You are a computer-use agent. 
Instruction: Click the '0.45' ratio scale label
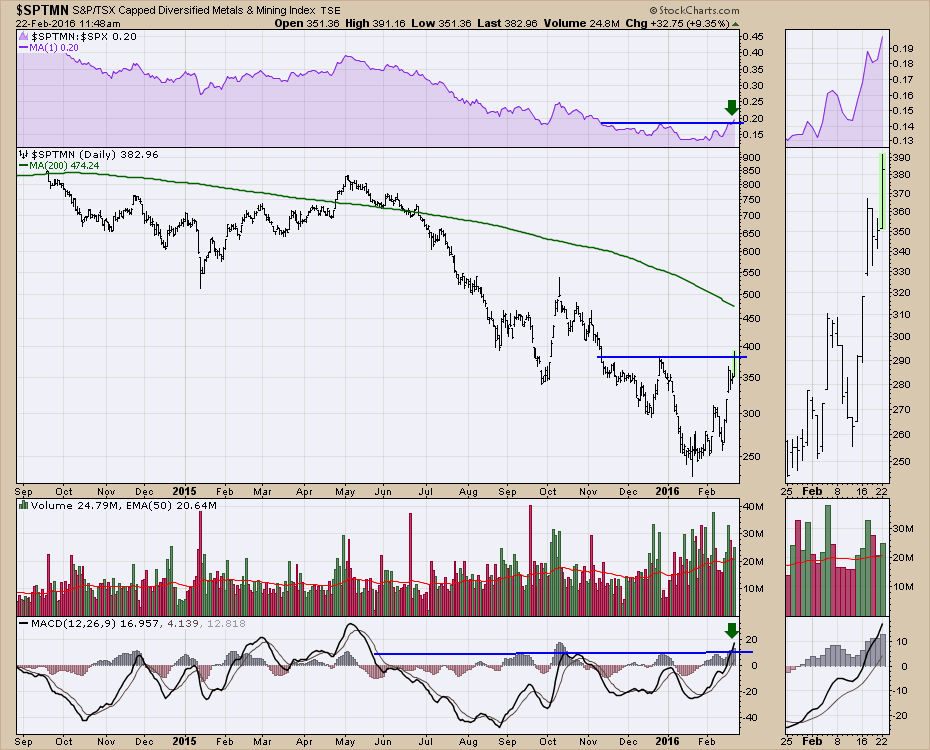tap(753, 37)
